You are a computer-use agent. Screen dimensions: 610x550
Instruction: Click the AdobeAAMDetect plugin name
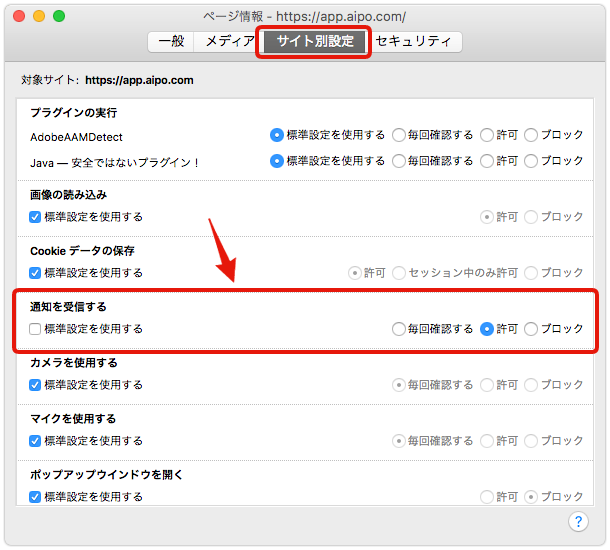(x=76, y=137)
